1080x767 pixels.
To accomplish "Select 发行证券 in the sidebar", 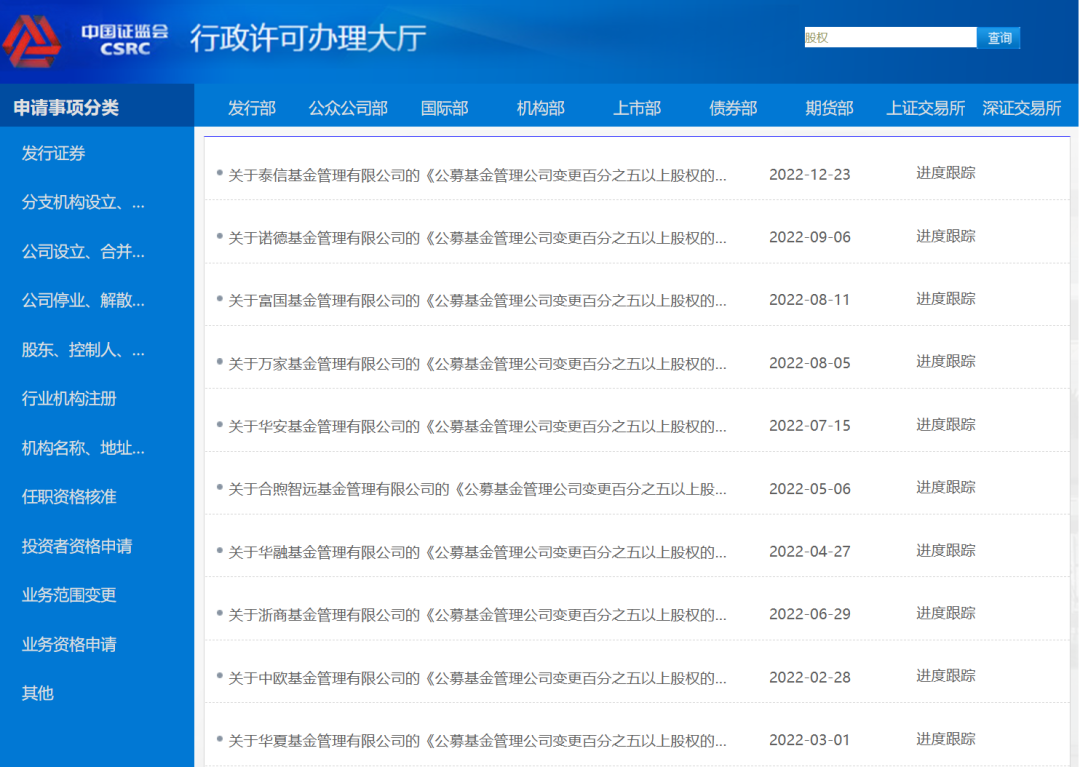I will pyautogui.click(x=53, y=153).
